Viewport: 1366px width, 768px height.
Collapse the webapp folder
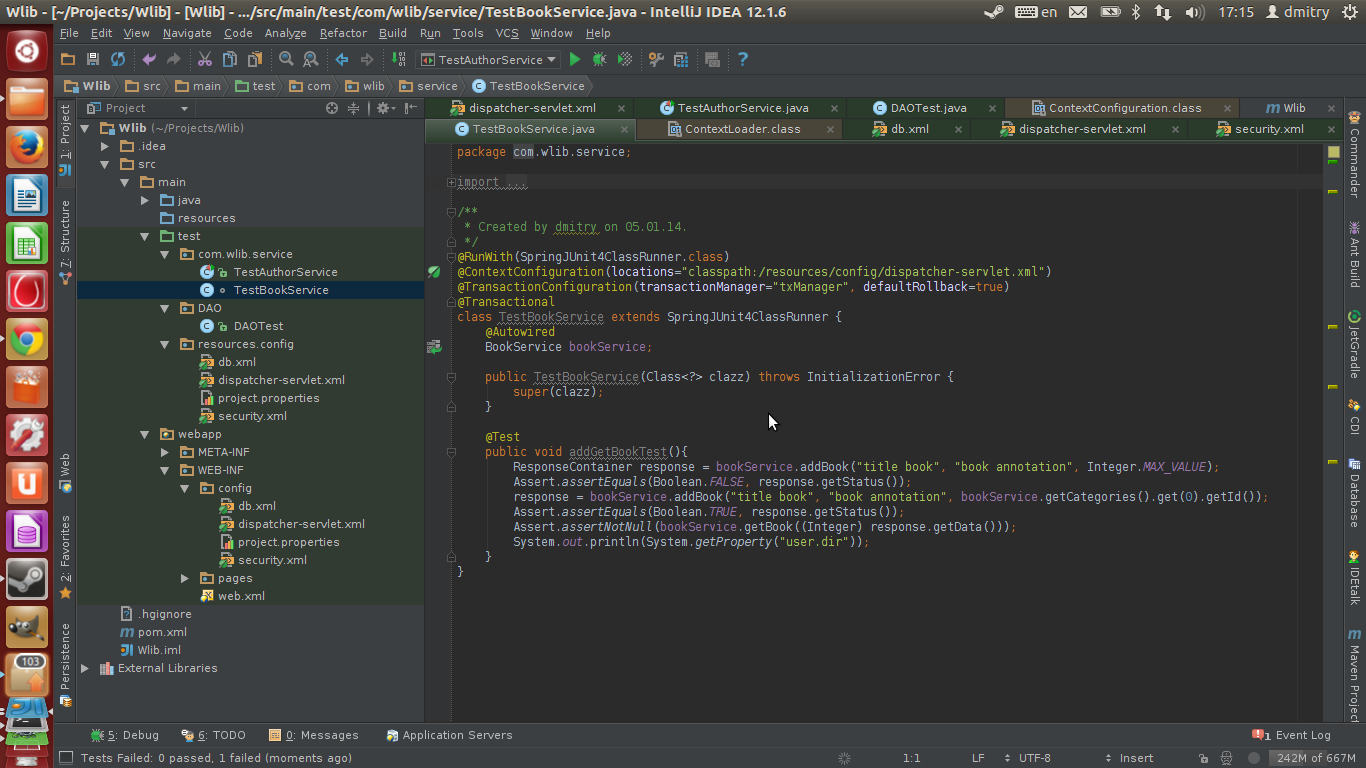145,434
